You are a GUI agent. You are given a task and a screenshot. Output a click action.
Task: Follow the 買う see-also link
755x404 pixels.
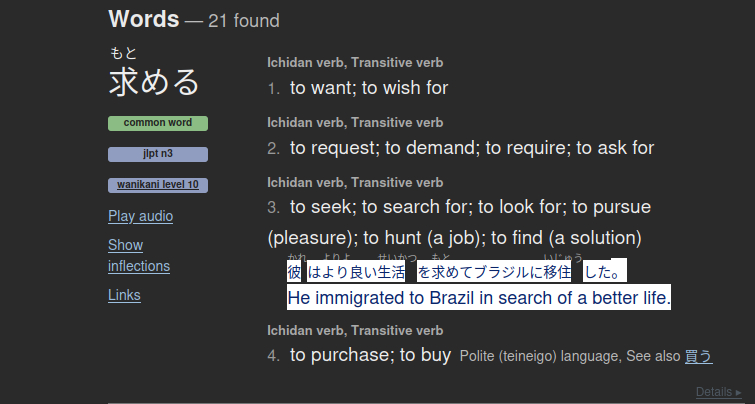point(698,356)
